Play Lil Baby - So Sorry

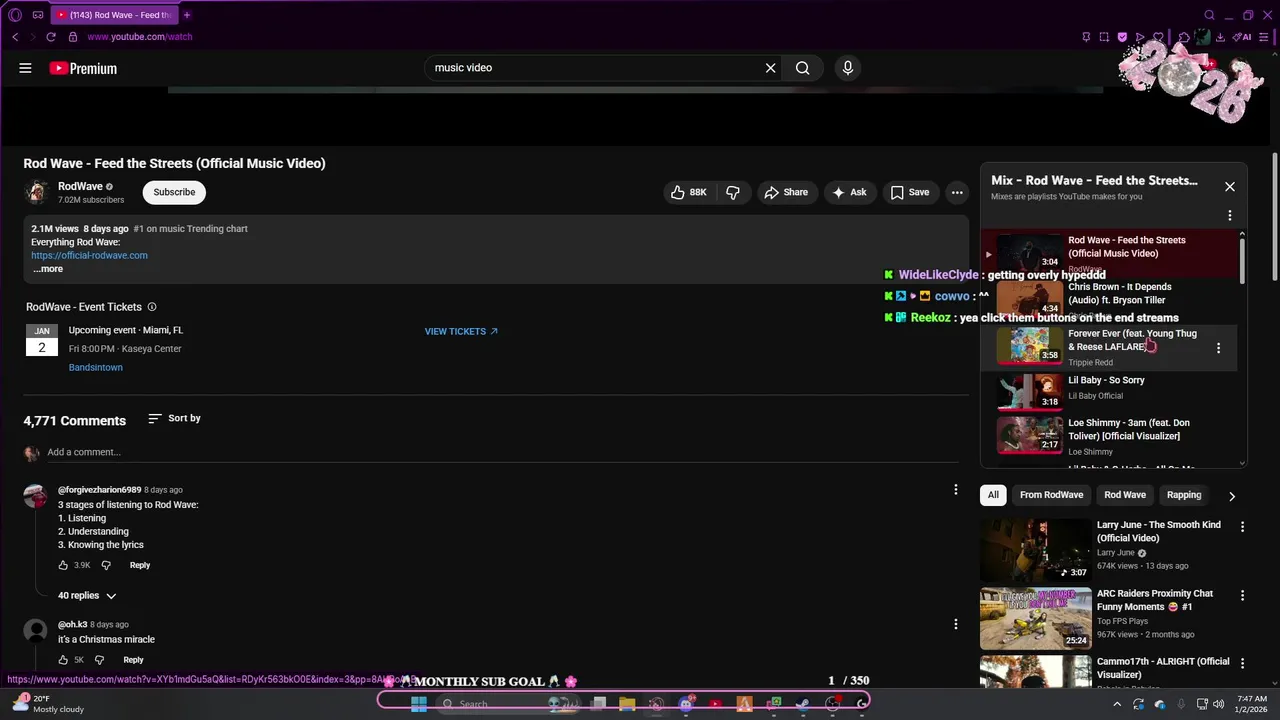[x=1108, y=390]
